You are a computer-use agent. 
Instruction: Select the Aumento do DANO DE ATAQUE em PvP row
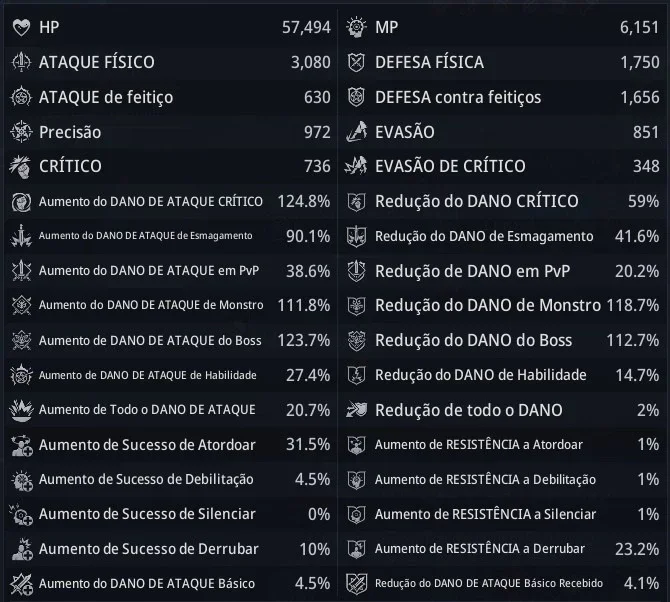pyautogui.click(x=171, y=271)
